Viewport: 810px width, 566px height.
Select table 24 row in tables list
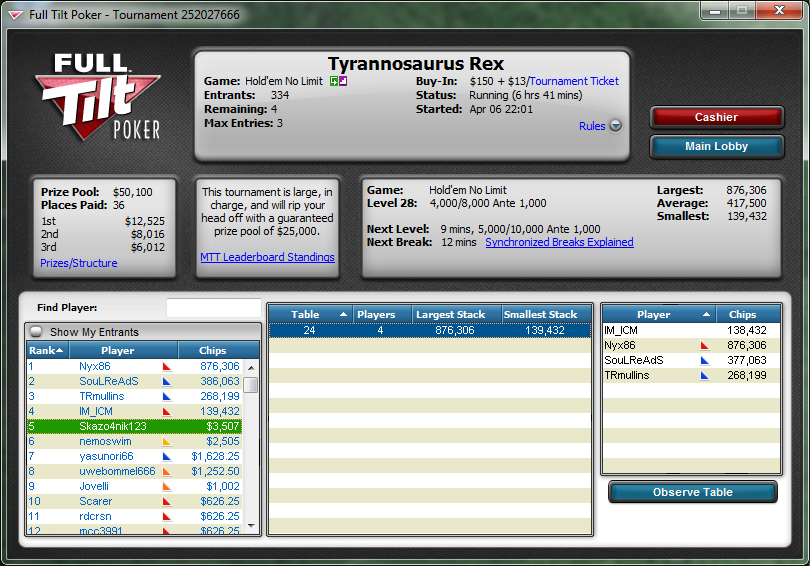point(430,330)
